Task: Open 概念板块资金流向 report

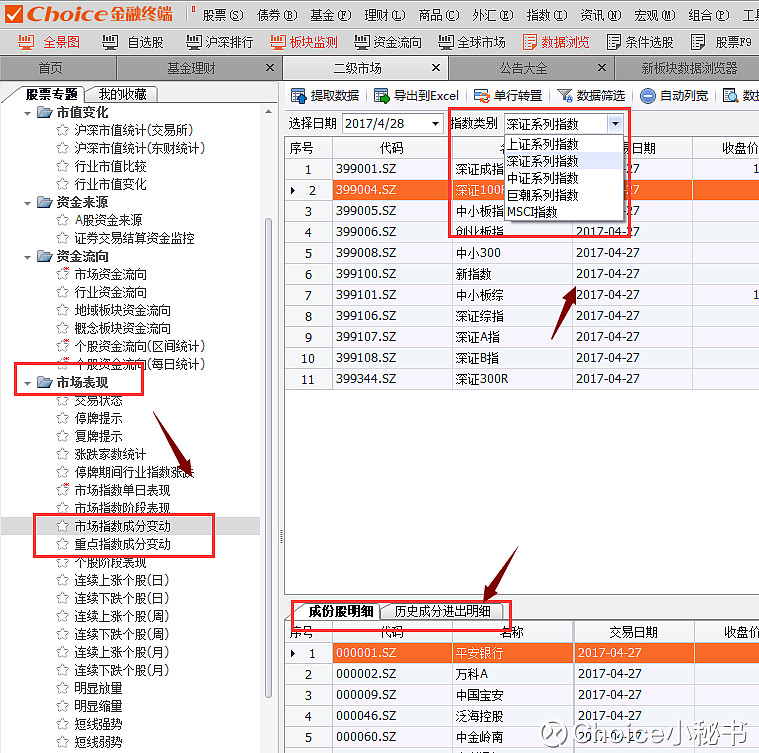Action: coord(122,328)
